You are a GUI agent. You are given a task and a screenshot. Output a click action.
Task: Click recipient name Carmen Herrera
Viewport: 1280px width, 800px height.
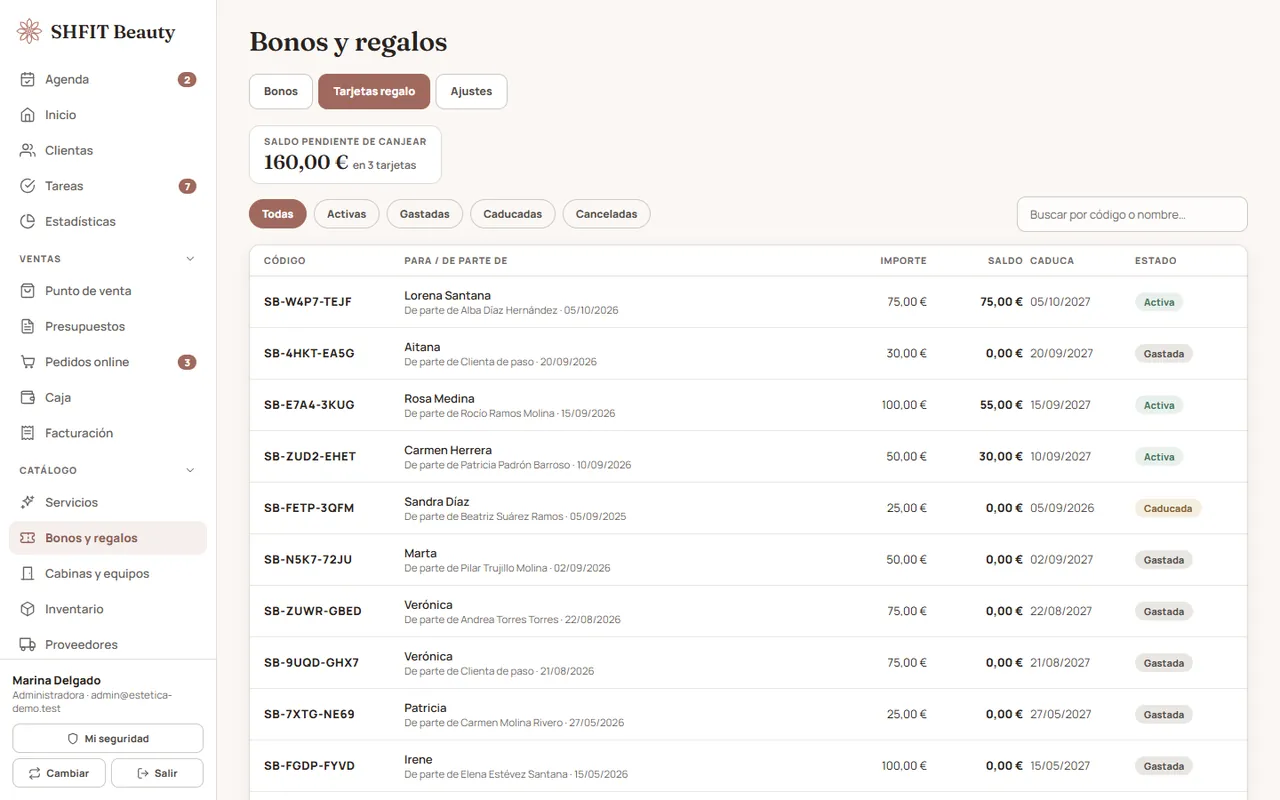click(x=448, y=450)
